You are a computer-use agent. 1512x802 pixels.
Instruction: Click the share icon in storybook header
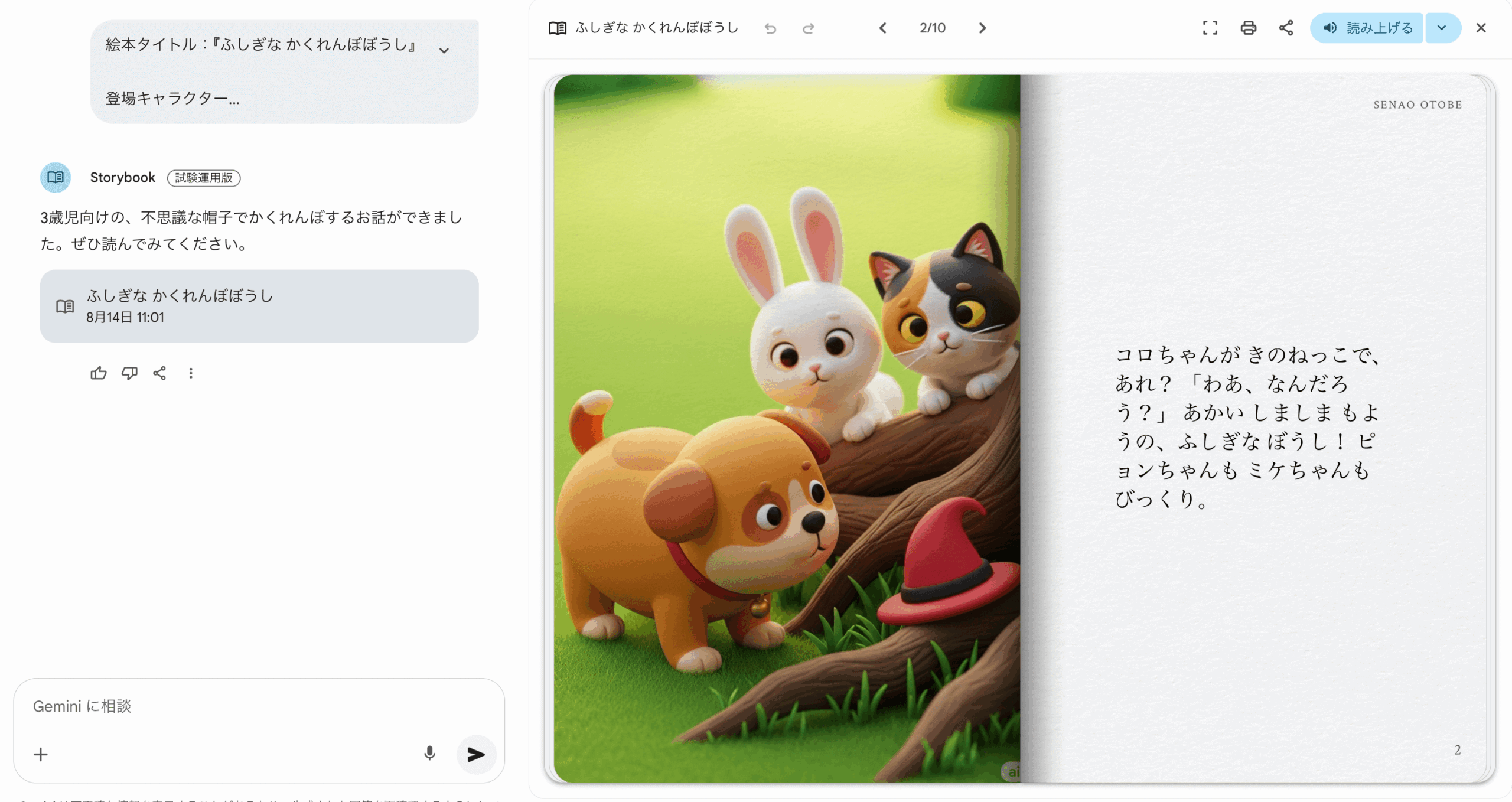tap(1286, 28)
